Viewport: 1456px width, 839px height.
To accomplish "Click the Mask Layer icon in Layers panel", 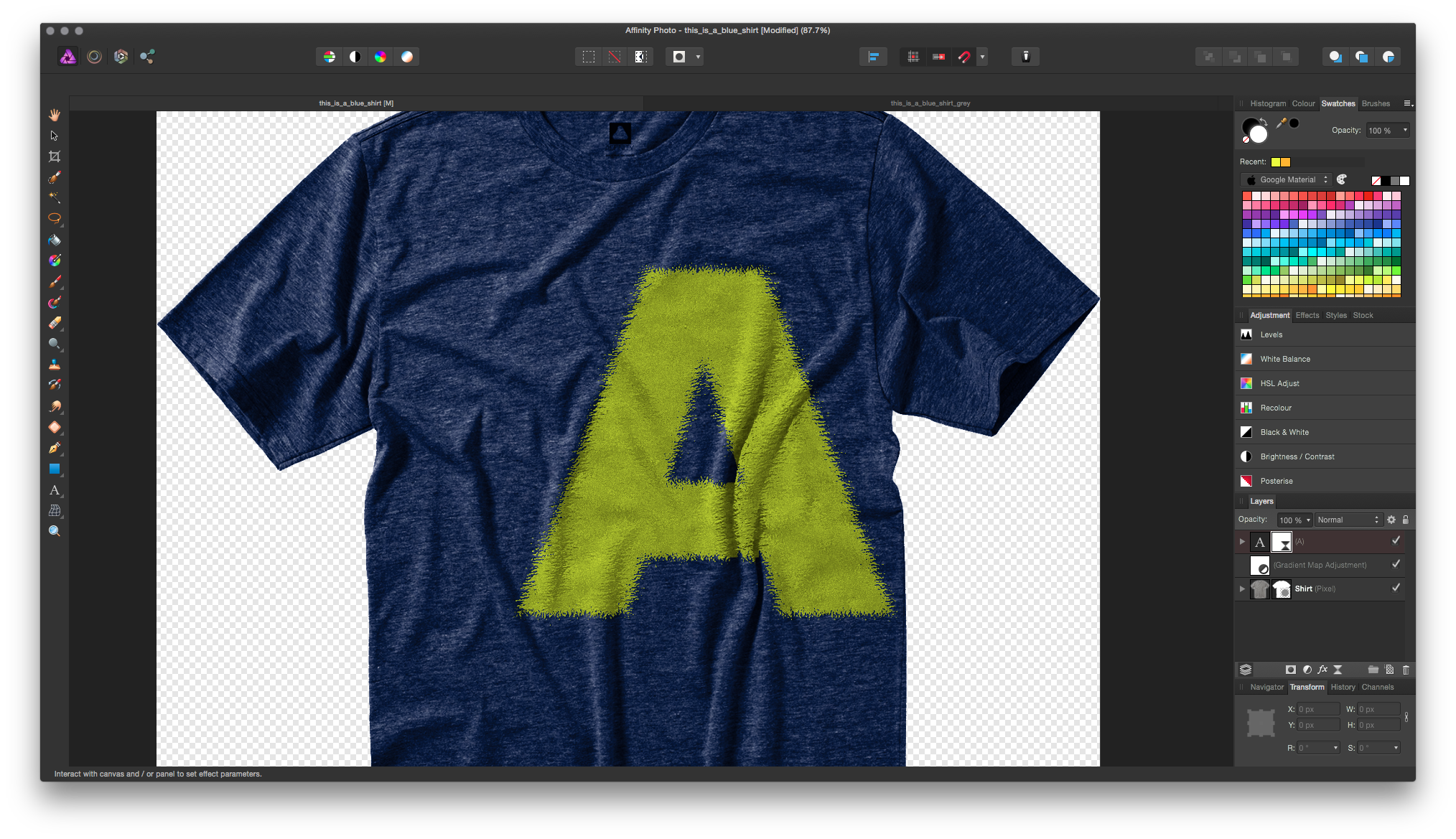I will [x=1291, y=670].
